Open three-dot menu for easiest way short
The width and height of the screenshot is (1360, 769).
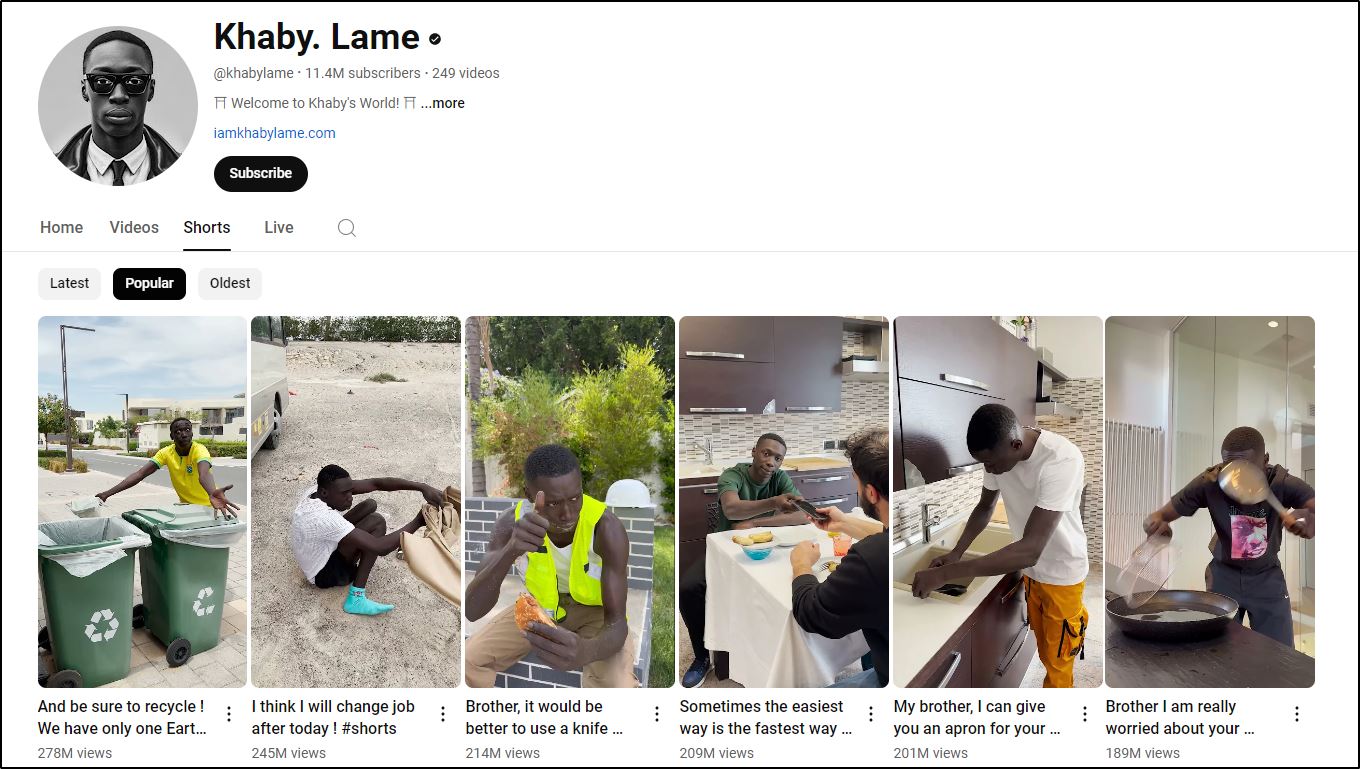[871, 714]
